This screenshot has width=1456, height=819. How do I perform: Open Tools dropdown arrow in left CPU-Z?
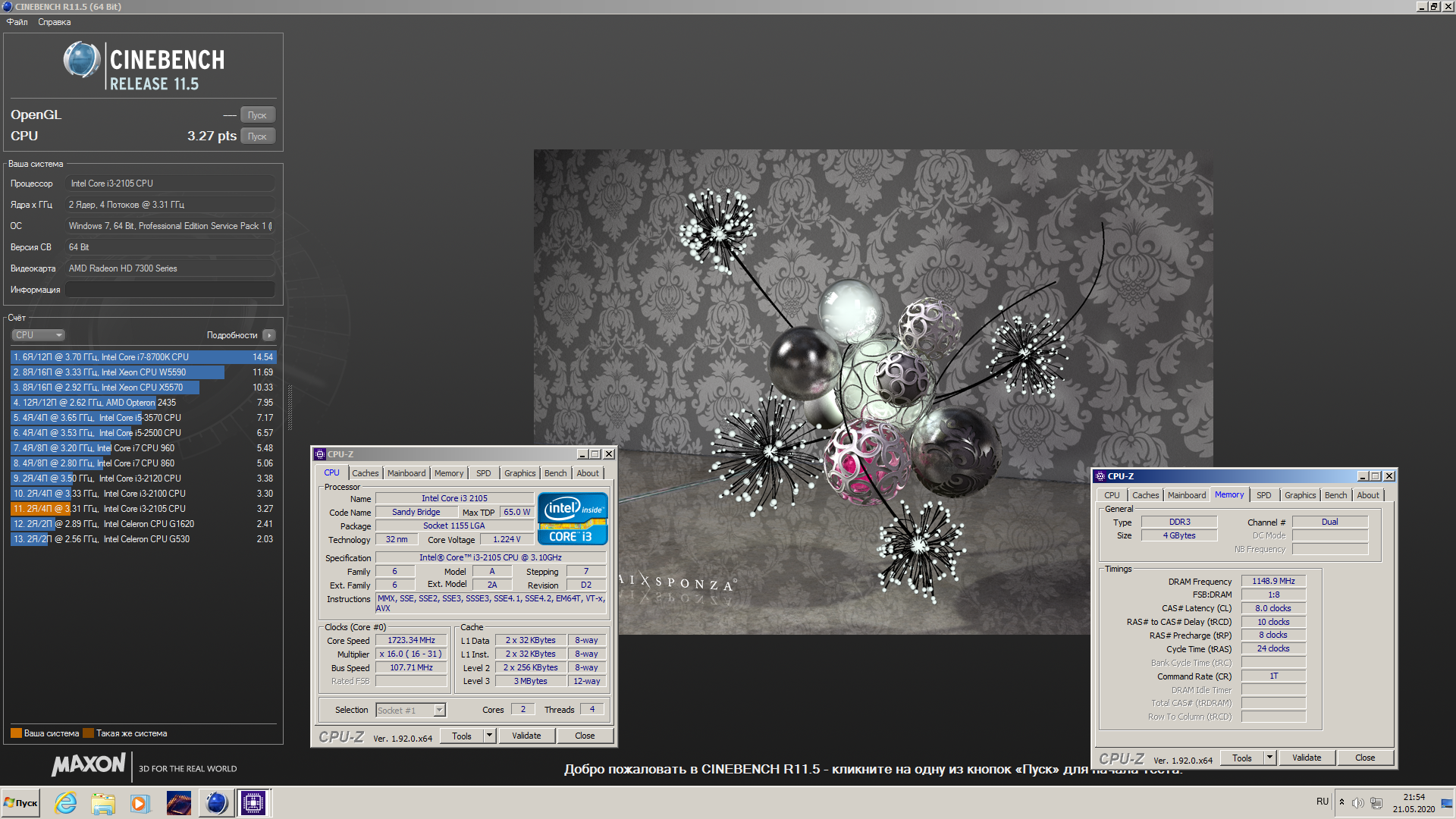point(489,736)
